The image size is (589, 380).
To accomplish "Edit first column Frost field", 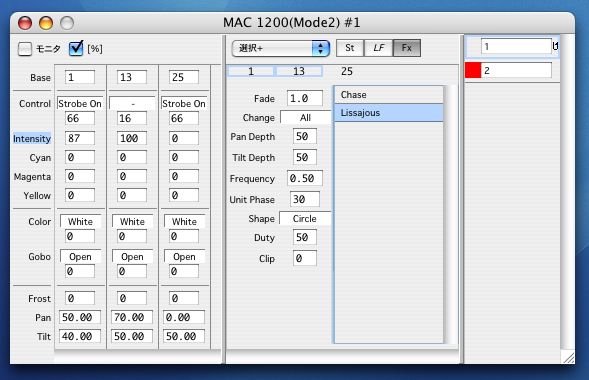I will [80, 298].
